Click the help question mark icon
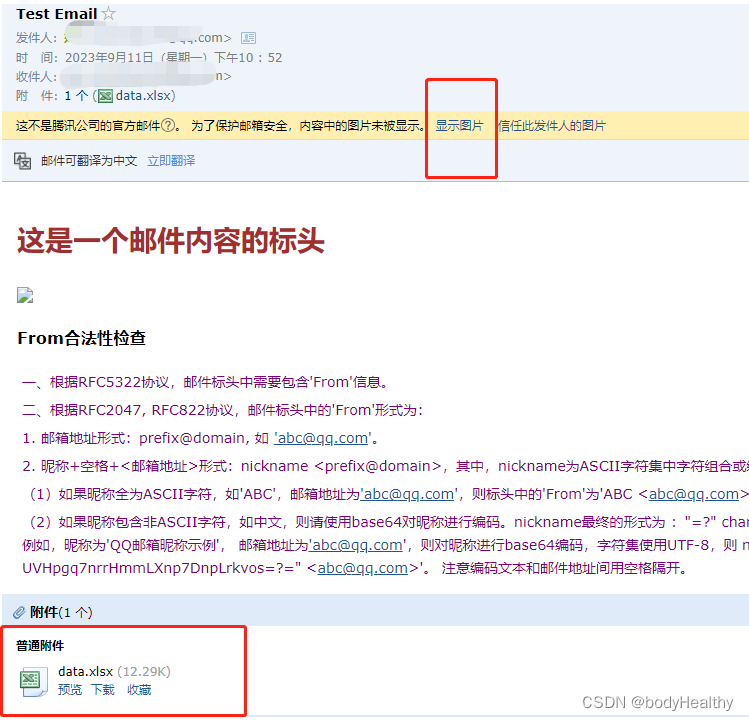The width and height of the screenshot is (749, 721). coord(168,126)
